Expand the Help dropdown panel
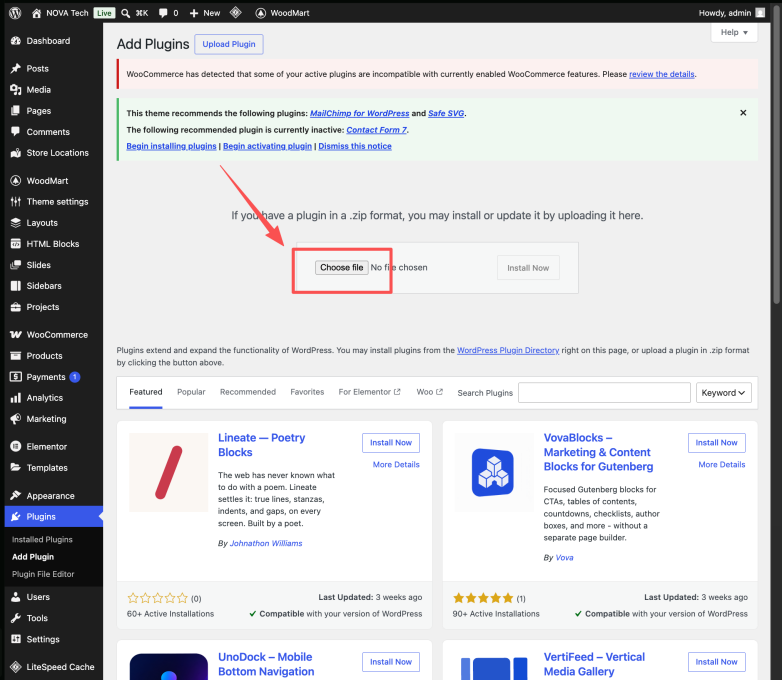 point(734,32)
